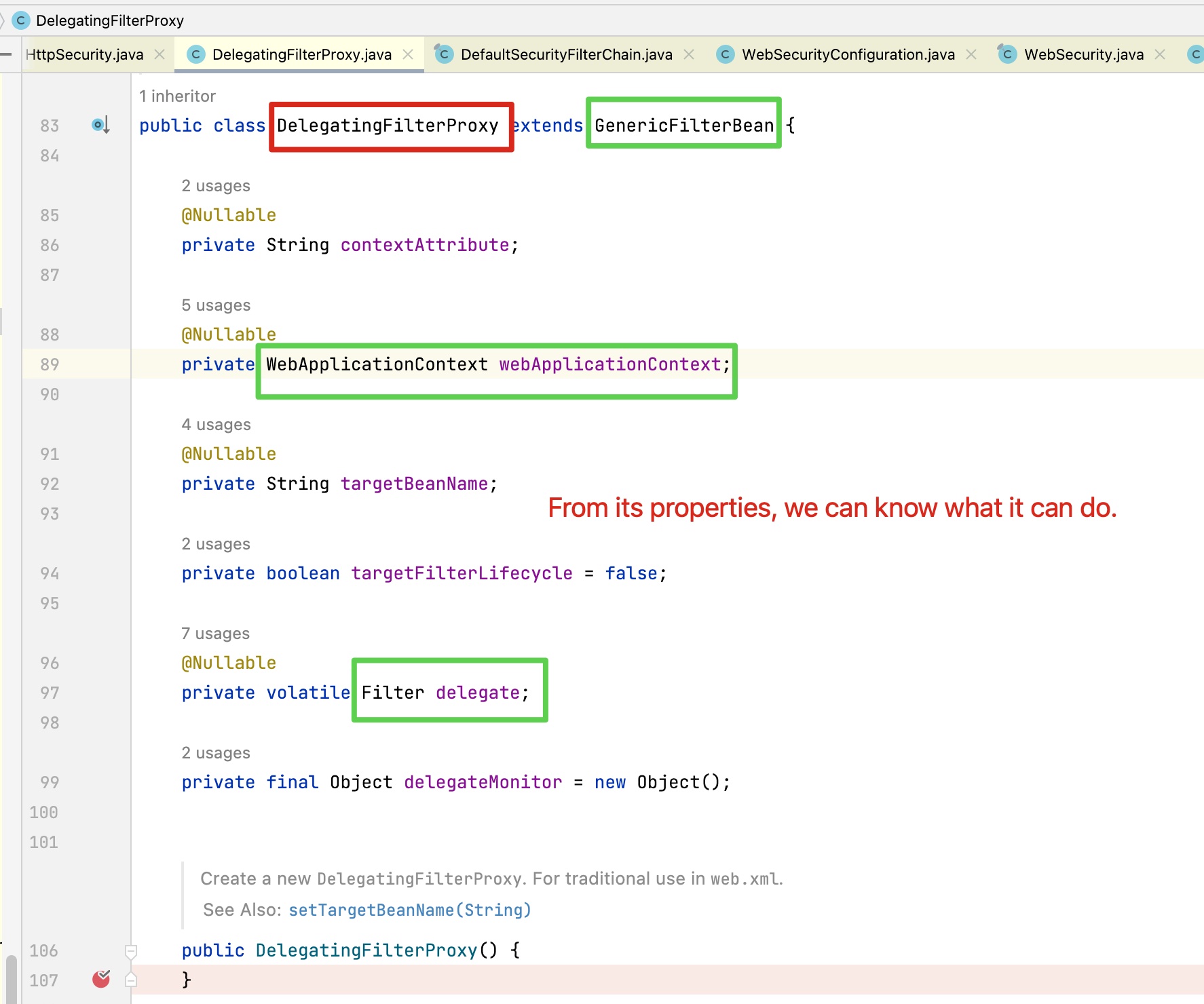Click the DelegatingFilterProxy class name in line 83
This screenshot has height=1004, width=1204.
388,125
